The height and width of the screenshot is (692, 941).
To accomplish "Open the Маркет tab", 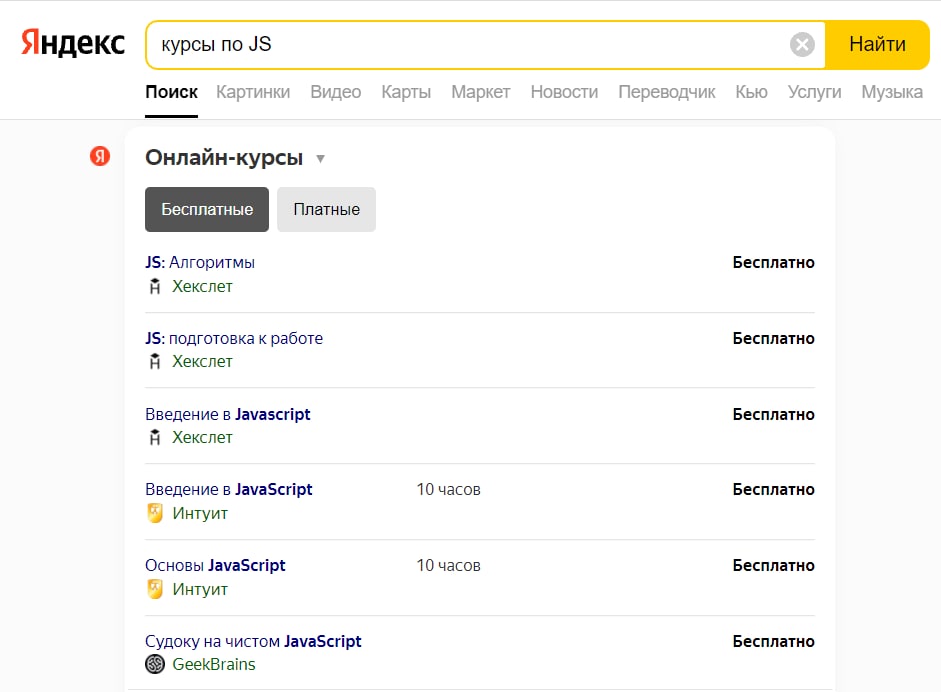I will tap(481, 92).
